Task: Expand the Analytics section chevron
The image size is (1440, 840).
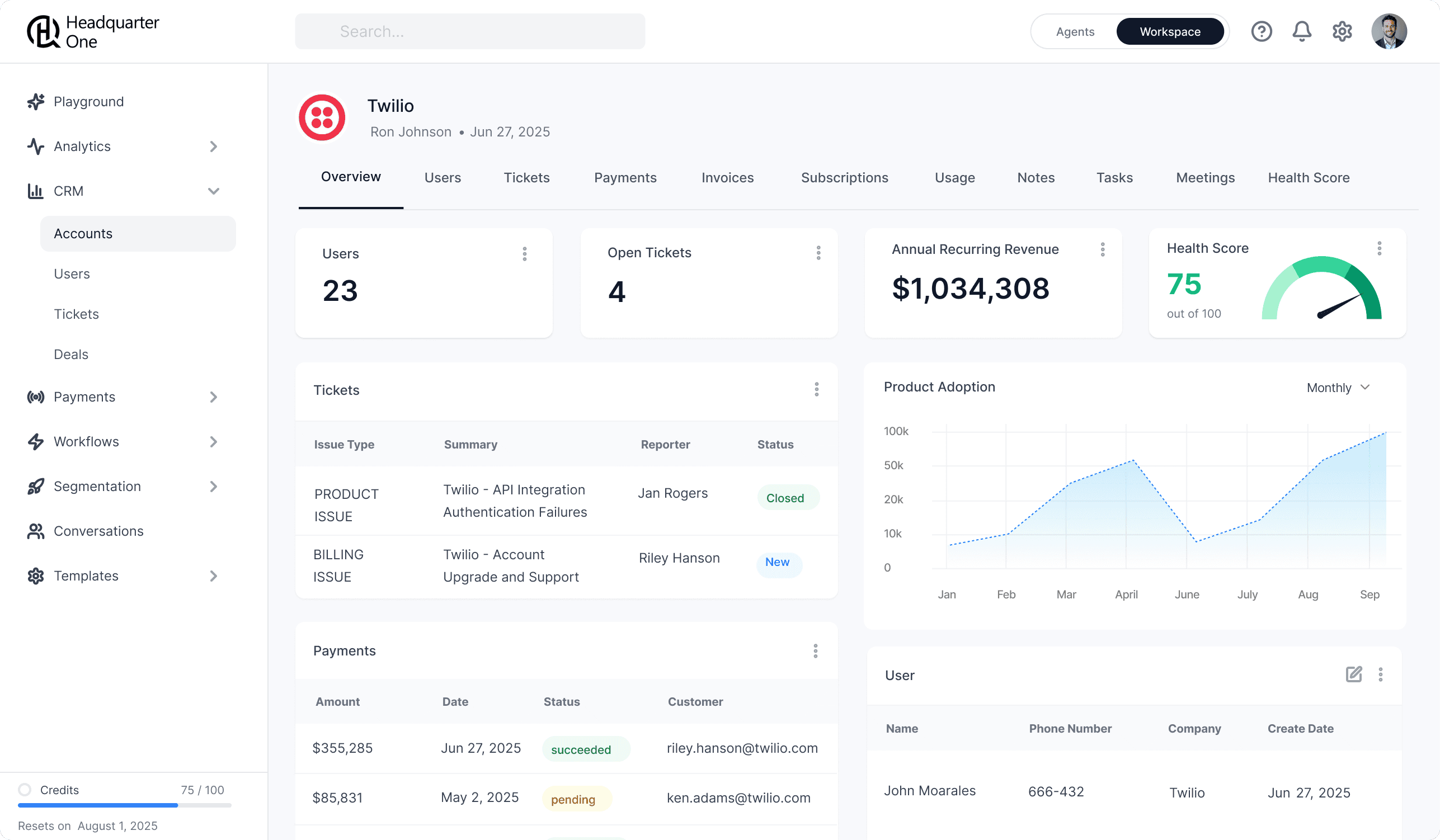Action: [x=213, y=147]
